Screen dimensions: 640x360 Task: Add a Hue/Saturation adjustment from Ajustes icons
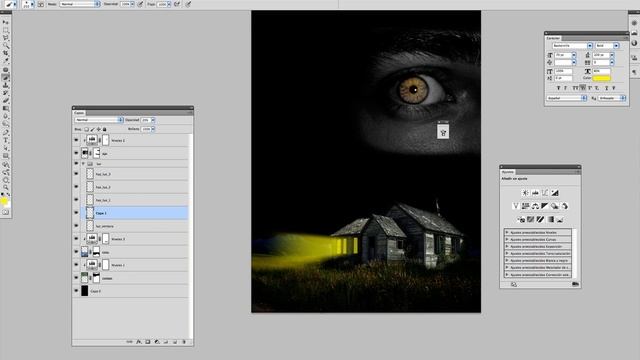coord(525,206)
